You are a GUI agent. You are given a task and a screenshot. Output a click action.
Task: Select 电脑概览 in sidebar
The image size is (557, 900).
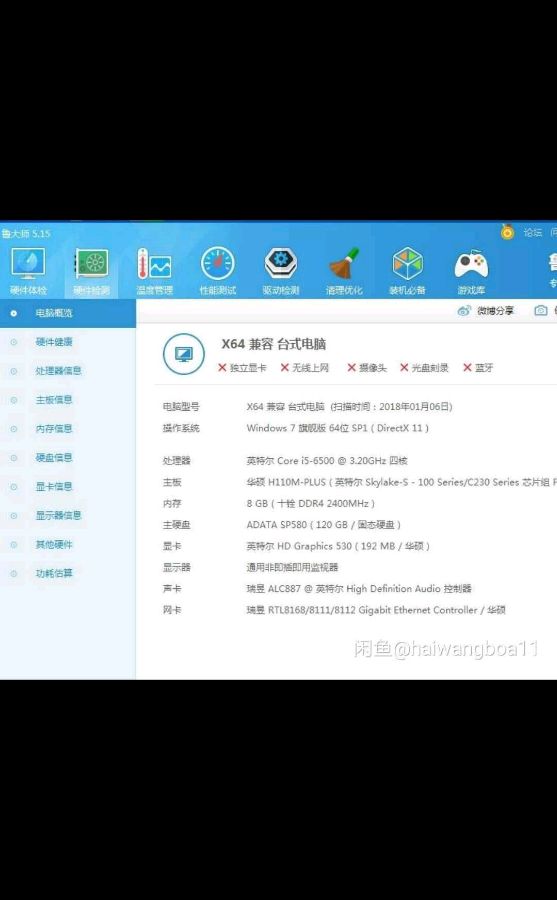pyautogui.click(x=68, y=313)
